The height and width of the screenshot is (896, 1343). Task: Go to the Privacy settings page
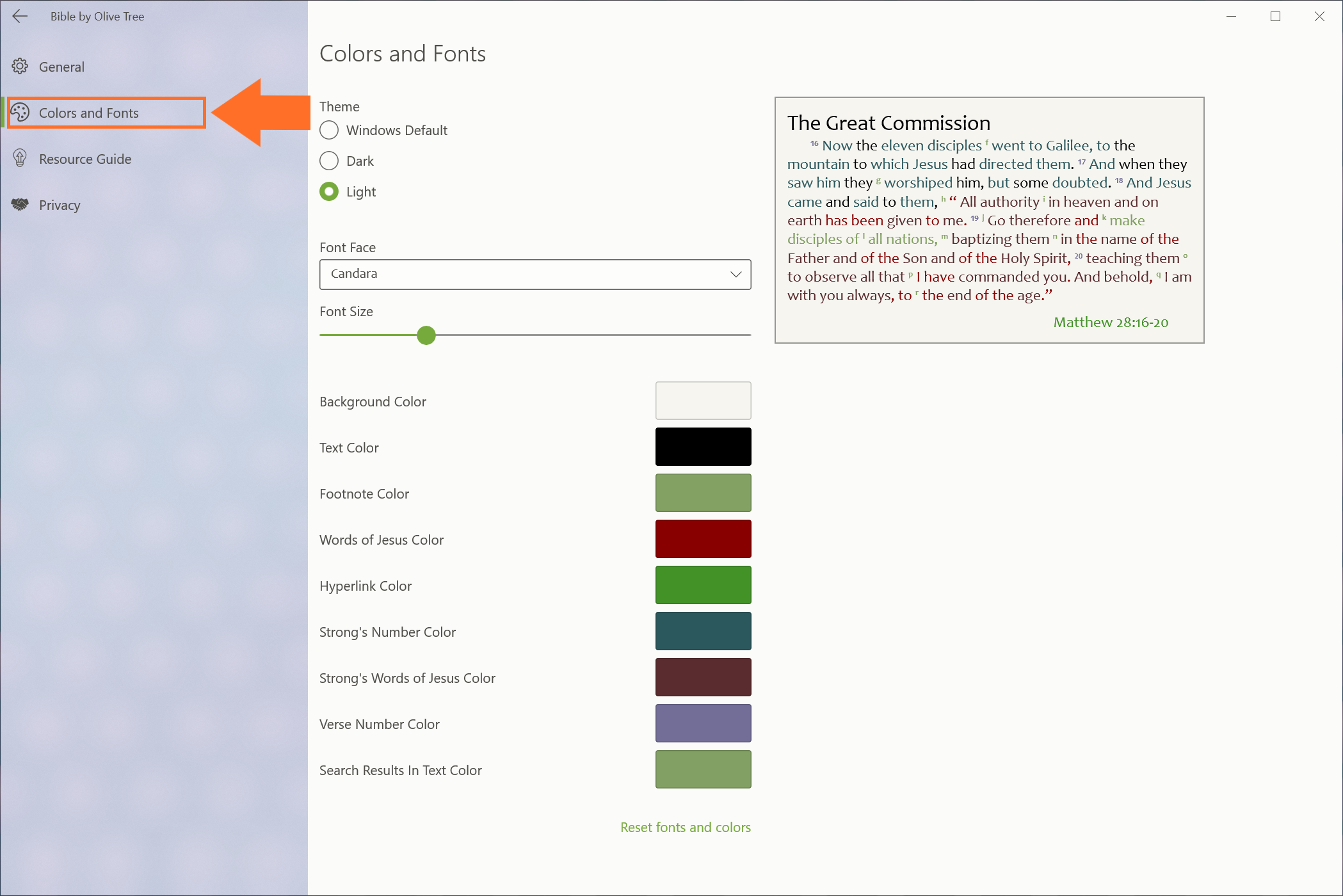pos(60,205)
